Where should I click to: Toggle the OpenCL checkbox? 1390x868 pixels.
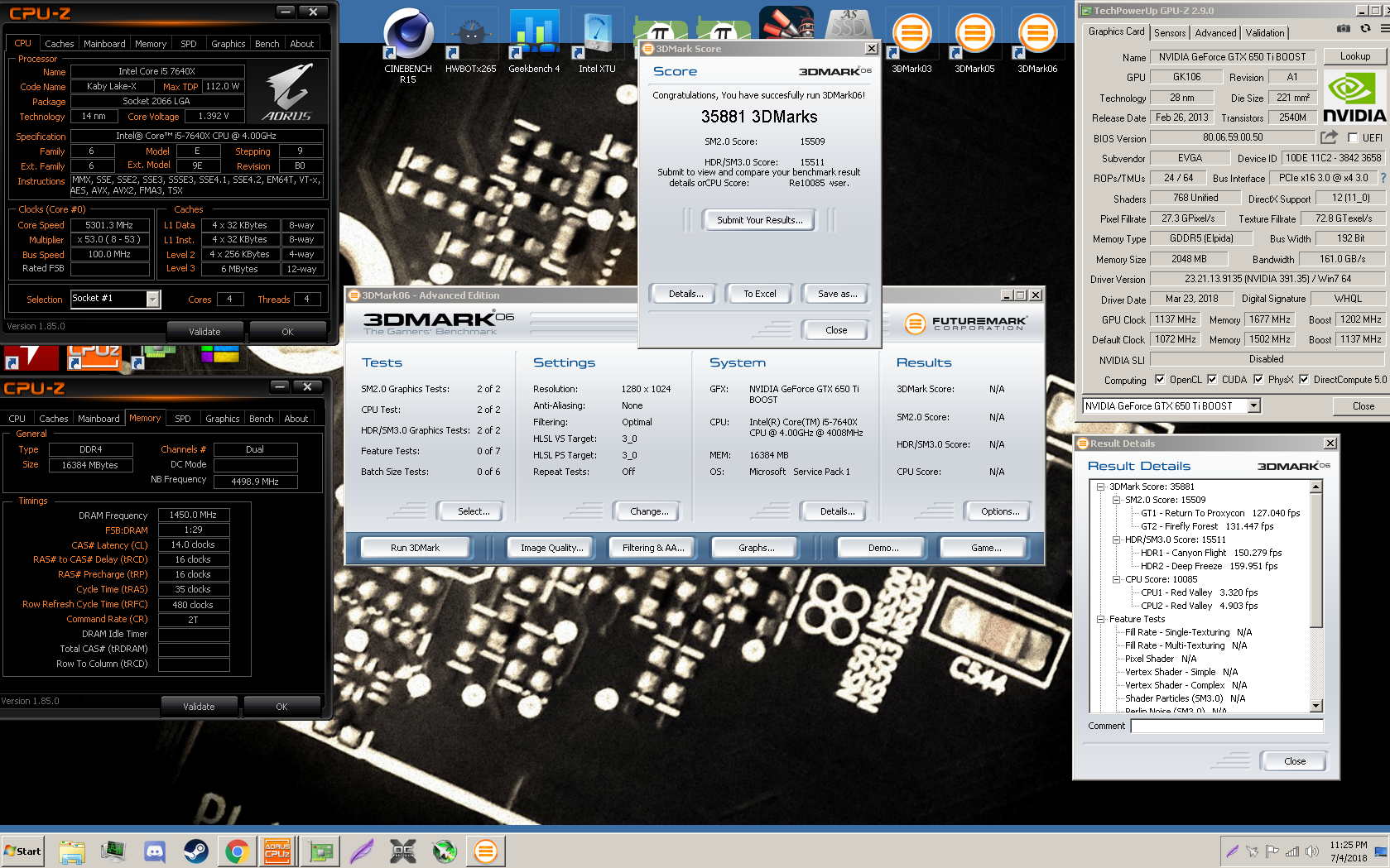1160,380
